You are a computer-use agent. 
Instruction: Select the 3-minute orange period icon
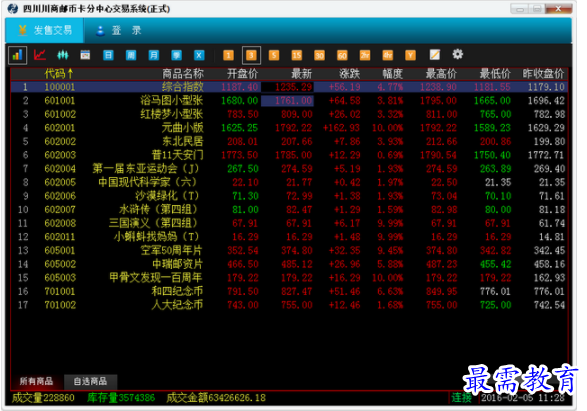(251, 55)
